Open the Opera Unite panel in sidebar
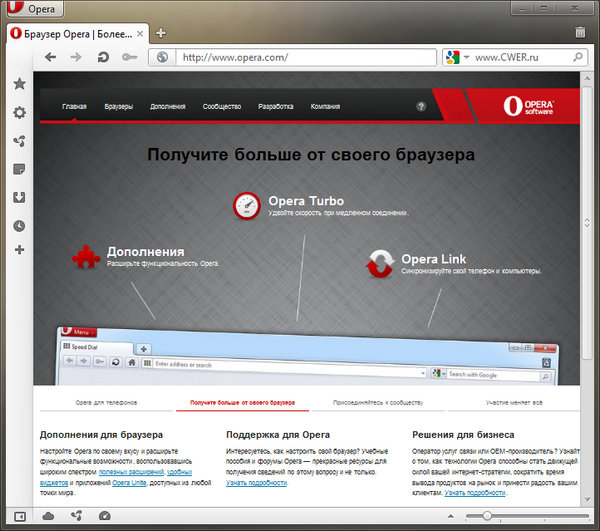Screen dimensions: 600x531 tap(19, 140)
